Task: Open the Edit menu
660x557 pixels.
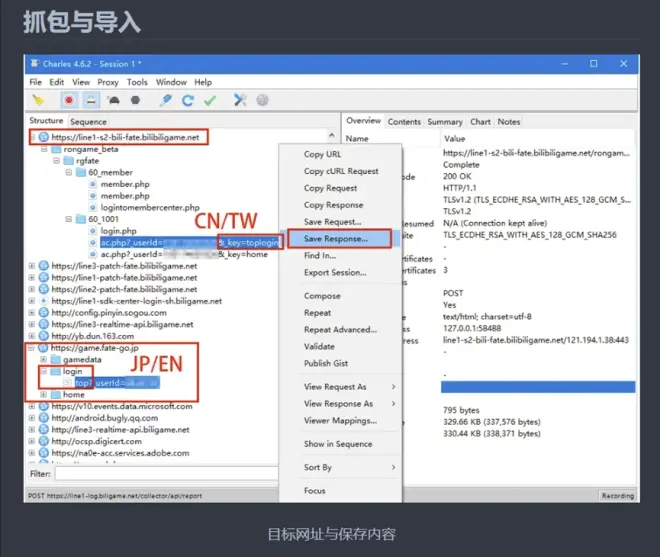Action: point(56,82)
